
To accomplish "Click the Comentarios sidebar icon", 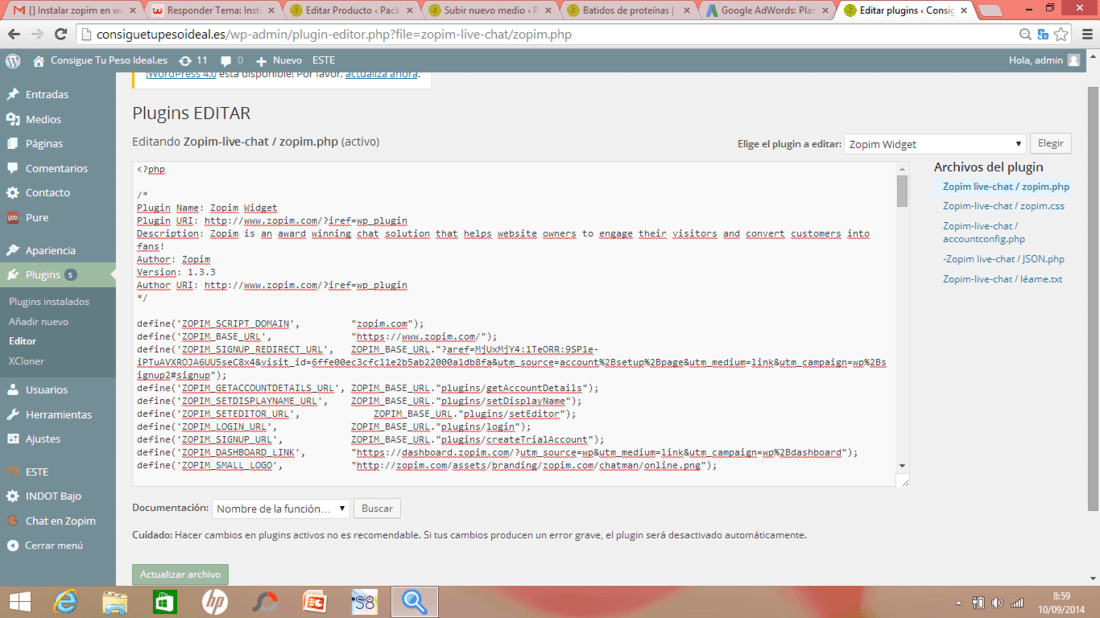I will point(13,168).
